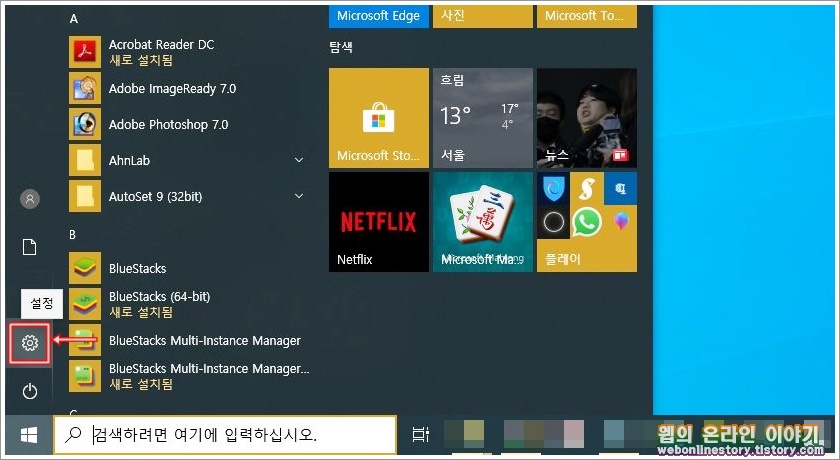This screenshot has height=460, width=840.
Task: Open the user account avatar icon
Action: pyautogui.click(x=29, y=199)
